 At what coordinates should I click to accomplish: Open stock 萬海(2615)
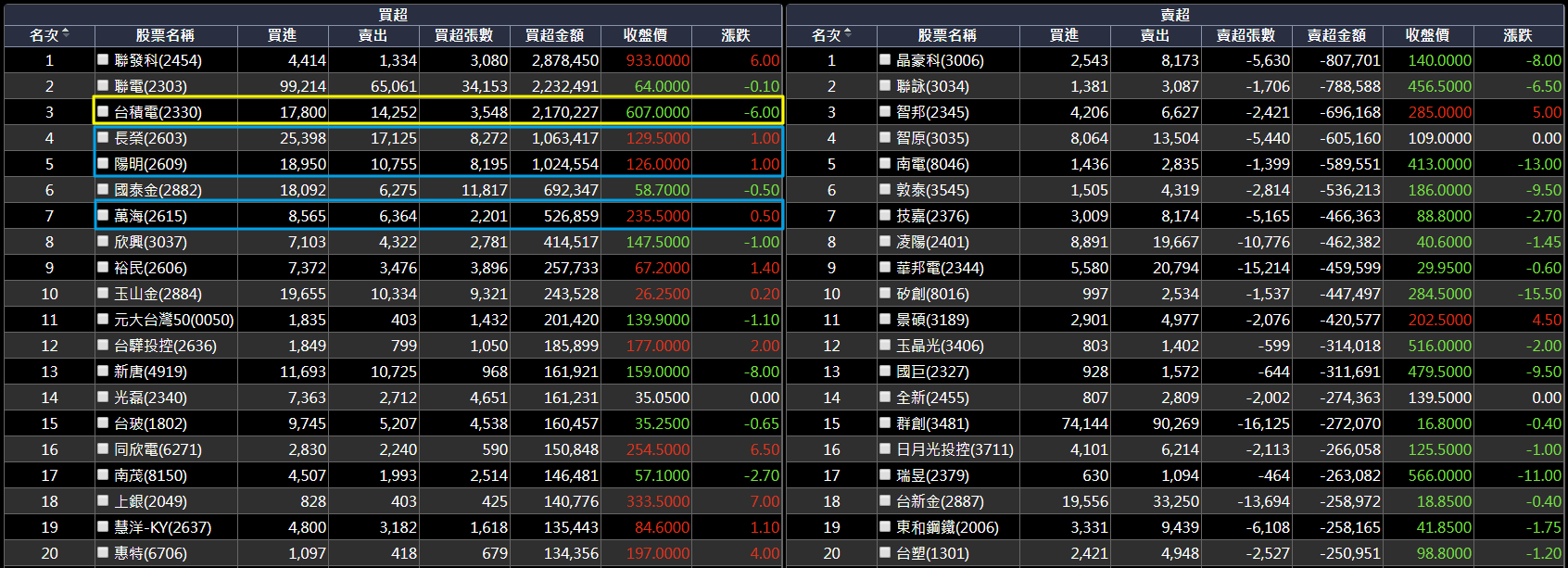tap(150, 216)
